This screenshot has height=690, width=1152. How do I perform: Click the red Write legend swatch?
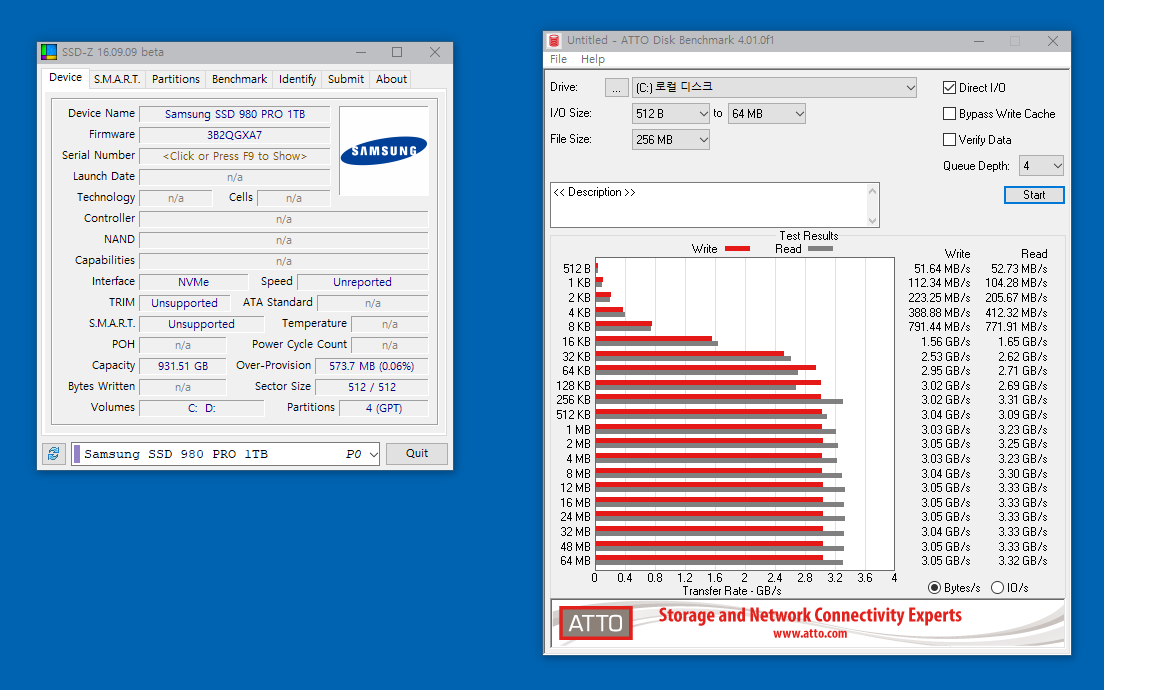pos(737,249)
